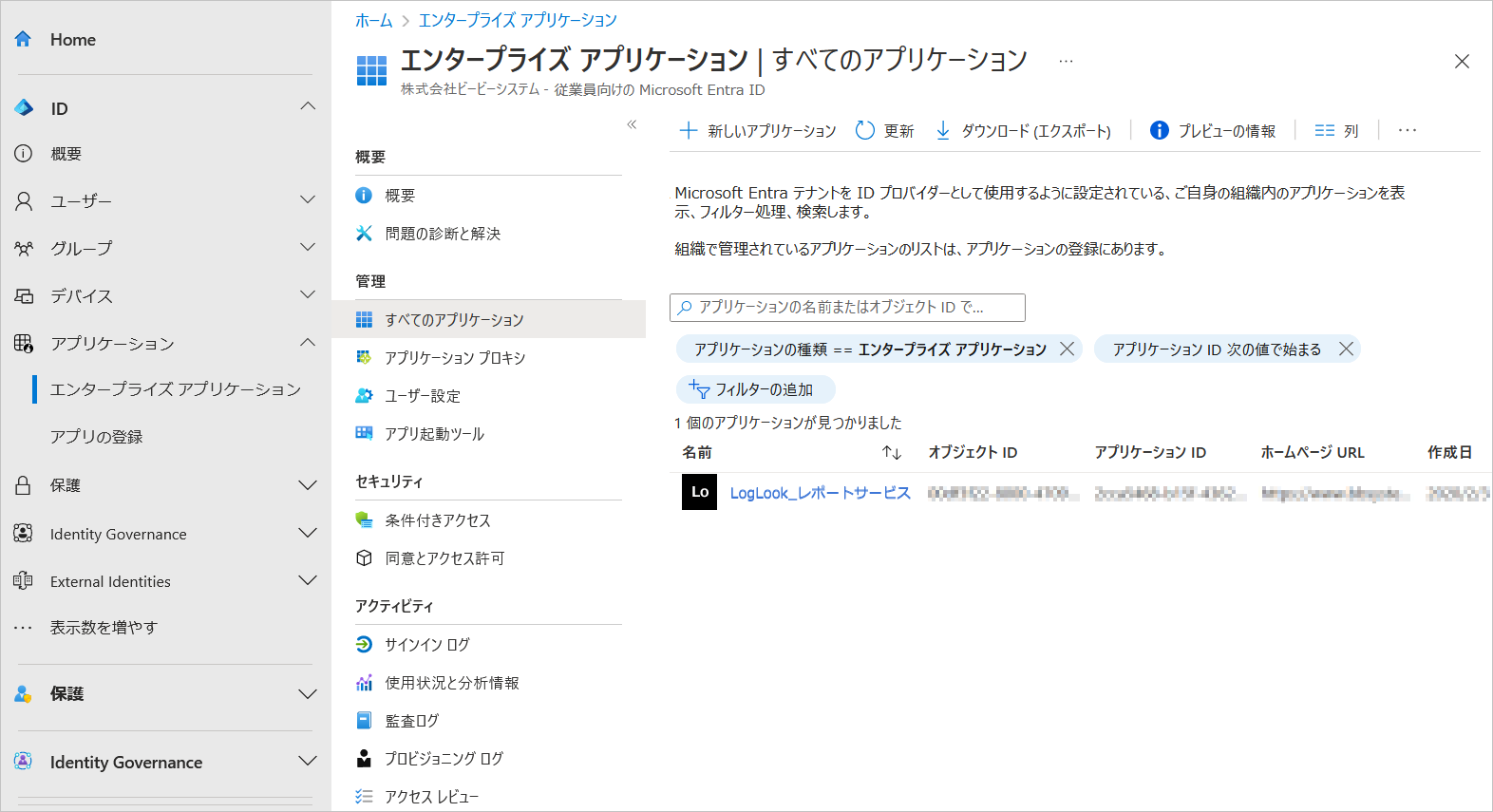Expand Identity Governance sub-item chevron under ID
Viewport: 1493px width, 812px height.
pos(308,533)
